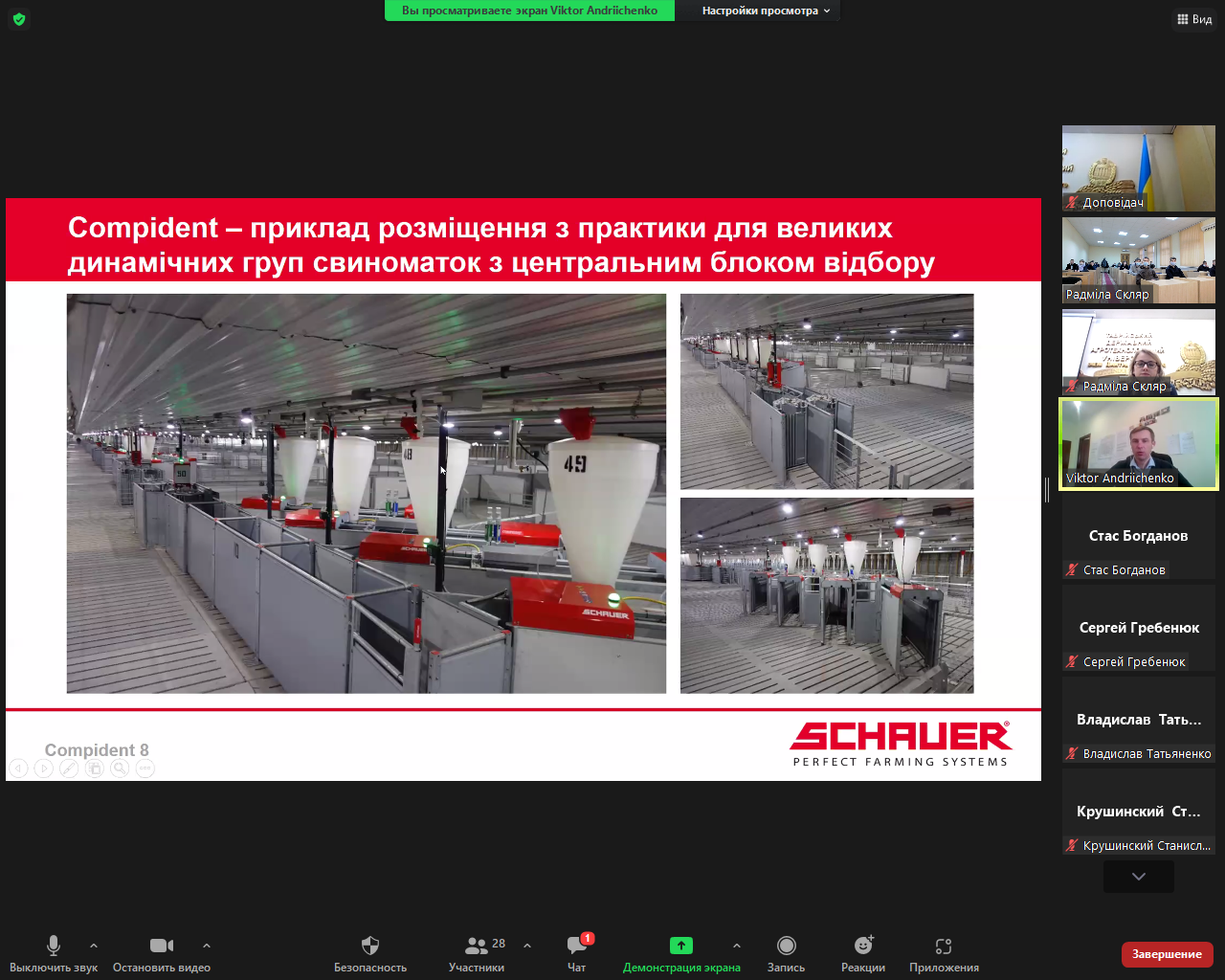Click the see-all-slides icon on slide

[94, 768]
